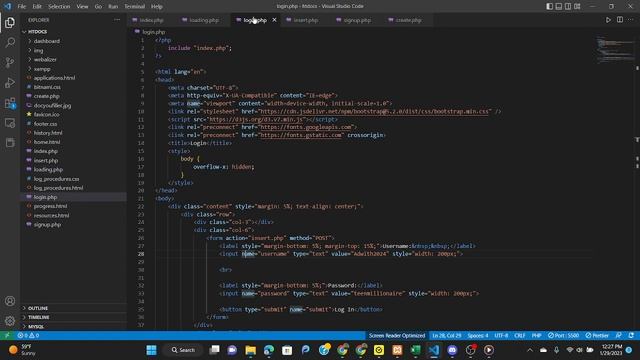Open Microsoft Edge from the taskbar
This screenshot has width=640, height=360.
tap(269, 350)
